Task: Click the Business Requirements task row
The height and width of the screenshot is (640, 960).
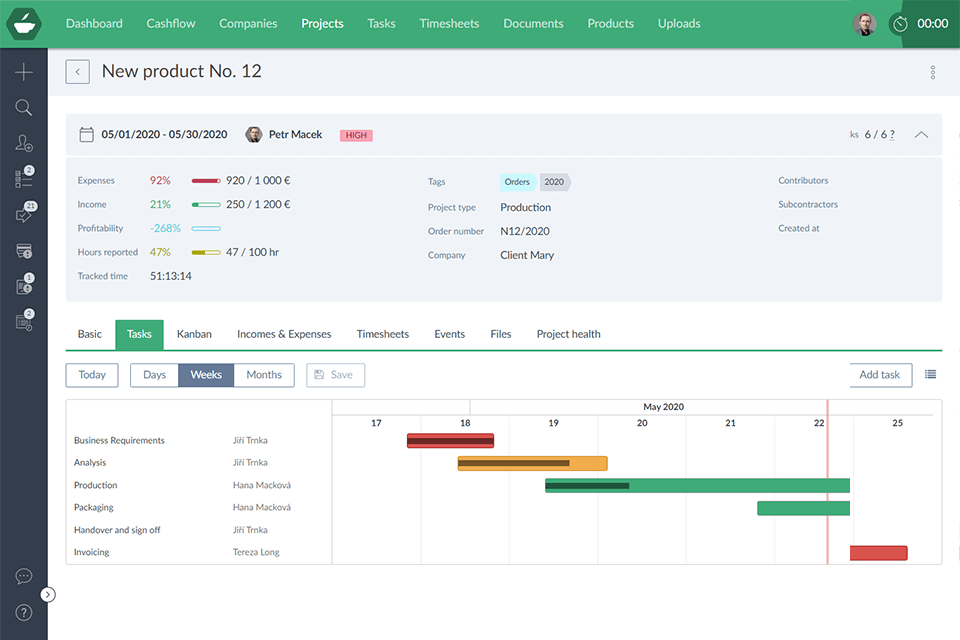Action: pyautogui.click(x=199, y=440)
